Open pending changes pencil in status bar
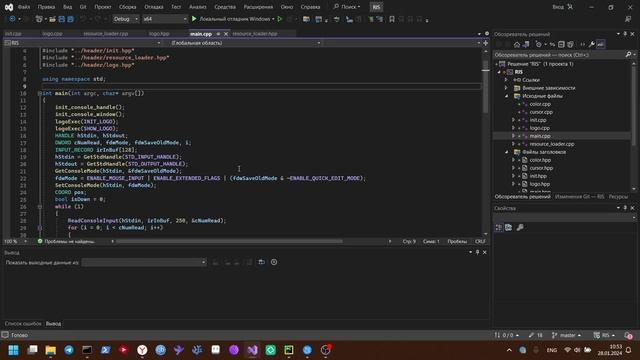 tap(535, 335)
